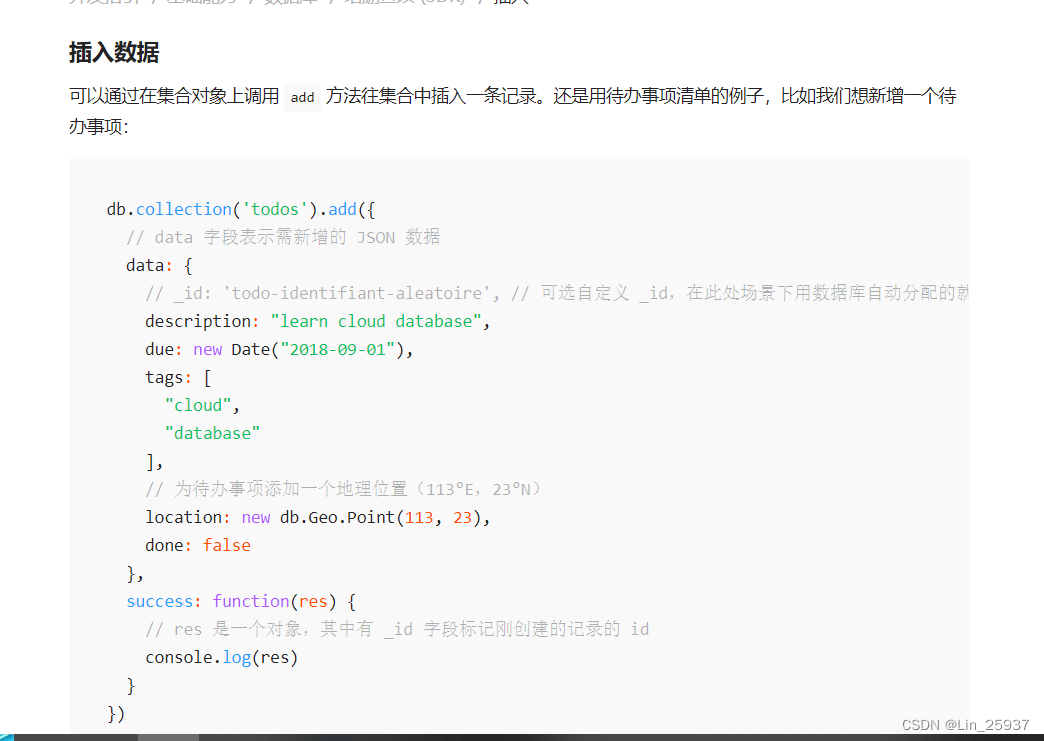The image size is (1044, 741).
Task: Click the function keyword after success
Action: point(251,601)
